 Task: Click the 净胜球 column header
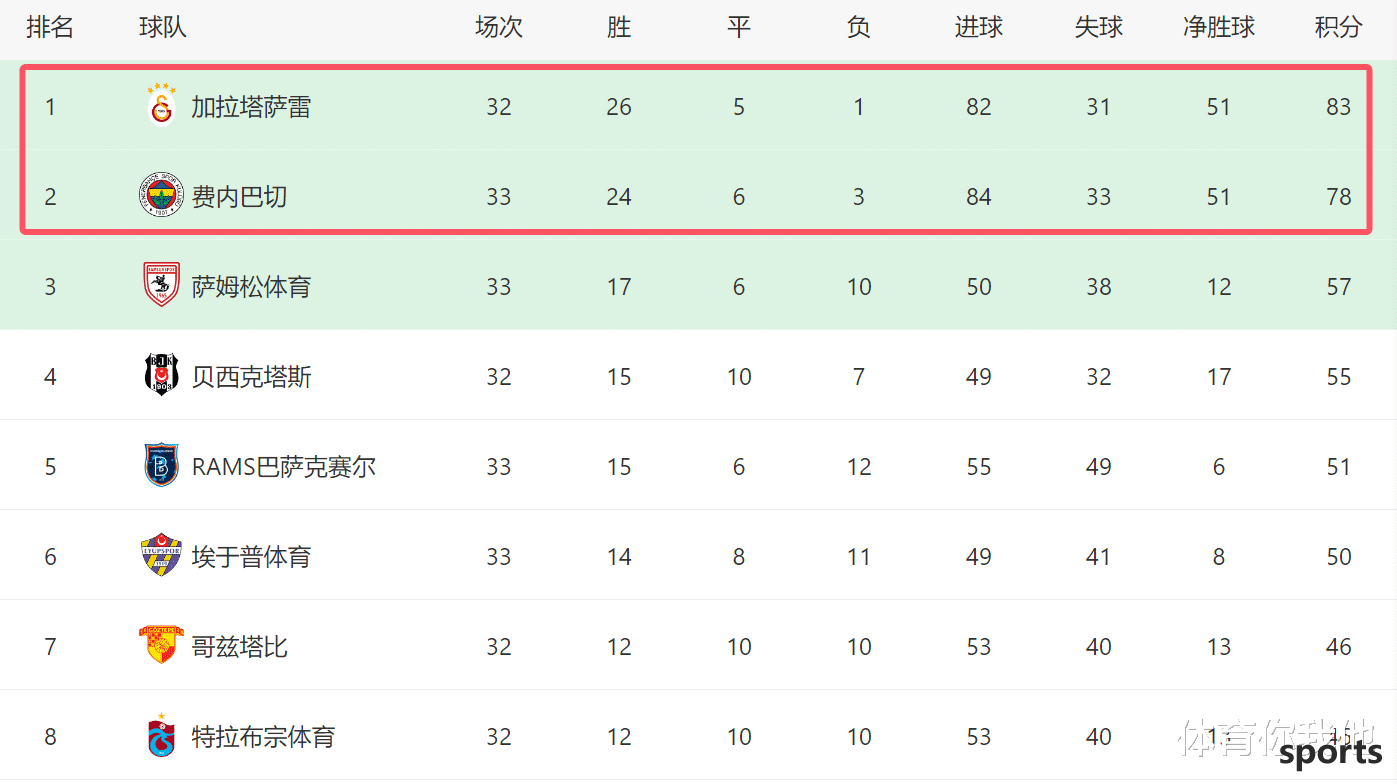(x=1218, y=27)
